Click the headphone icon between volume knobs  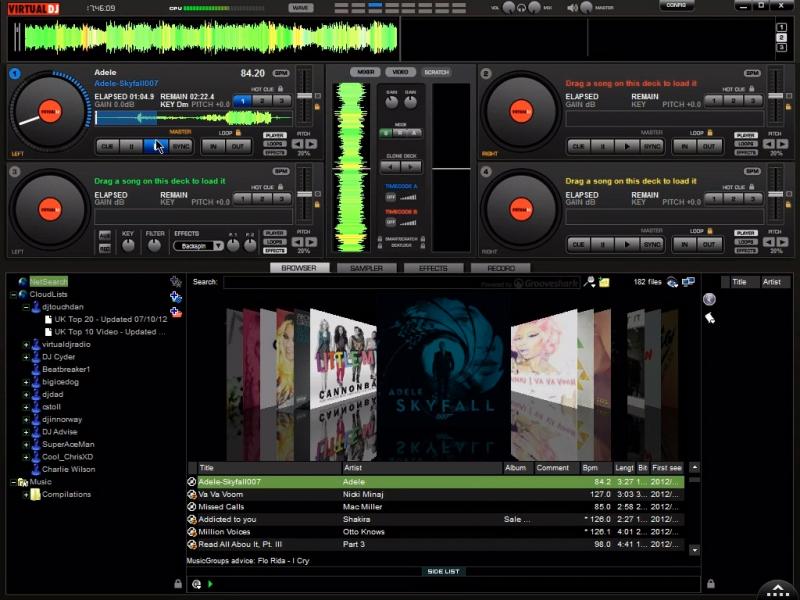521,8
